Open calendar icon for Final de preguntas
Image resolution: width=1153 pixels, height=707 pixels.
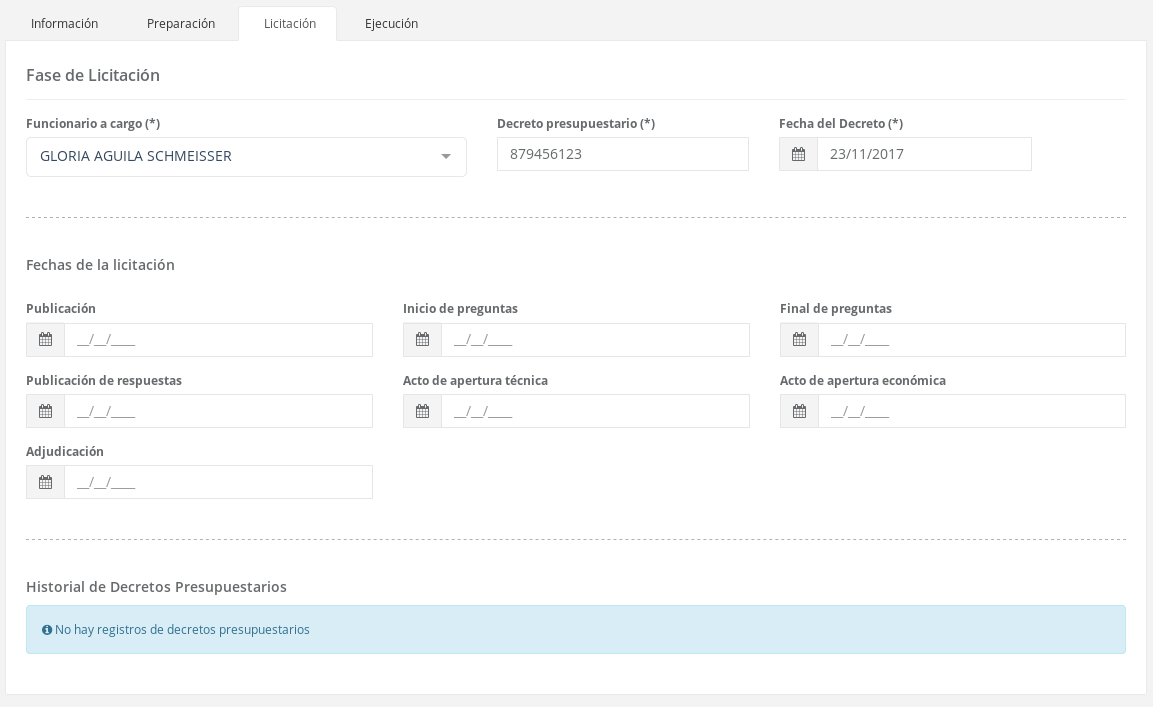799,340
